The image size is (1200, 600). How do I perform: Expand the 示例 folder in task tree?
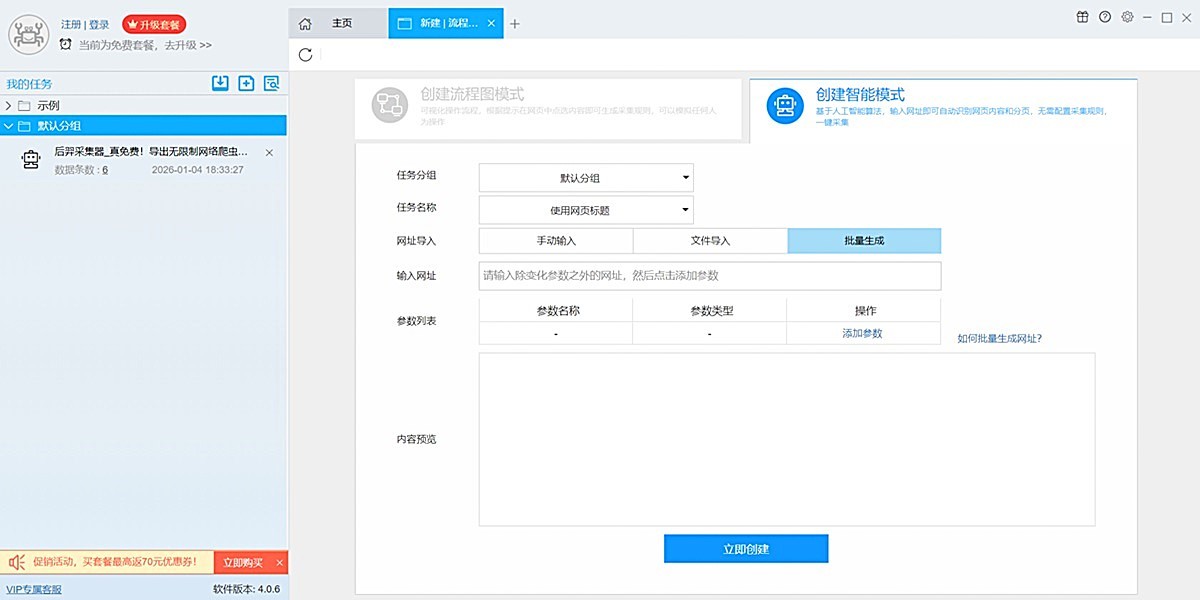pyautogui.click(x=9, y=105)
